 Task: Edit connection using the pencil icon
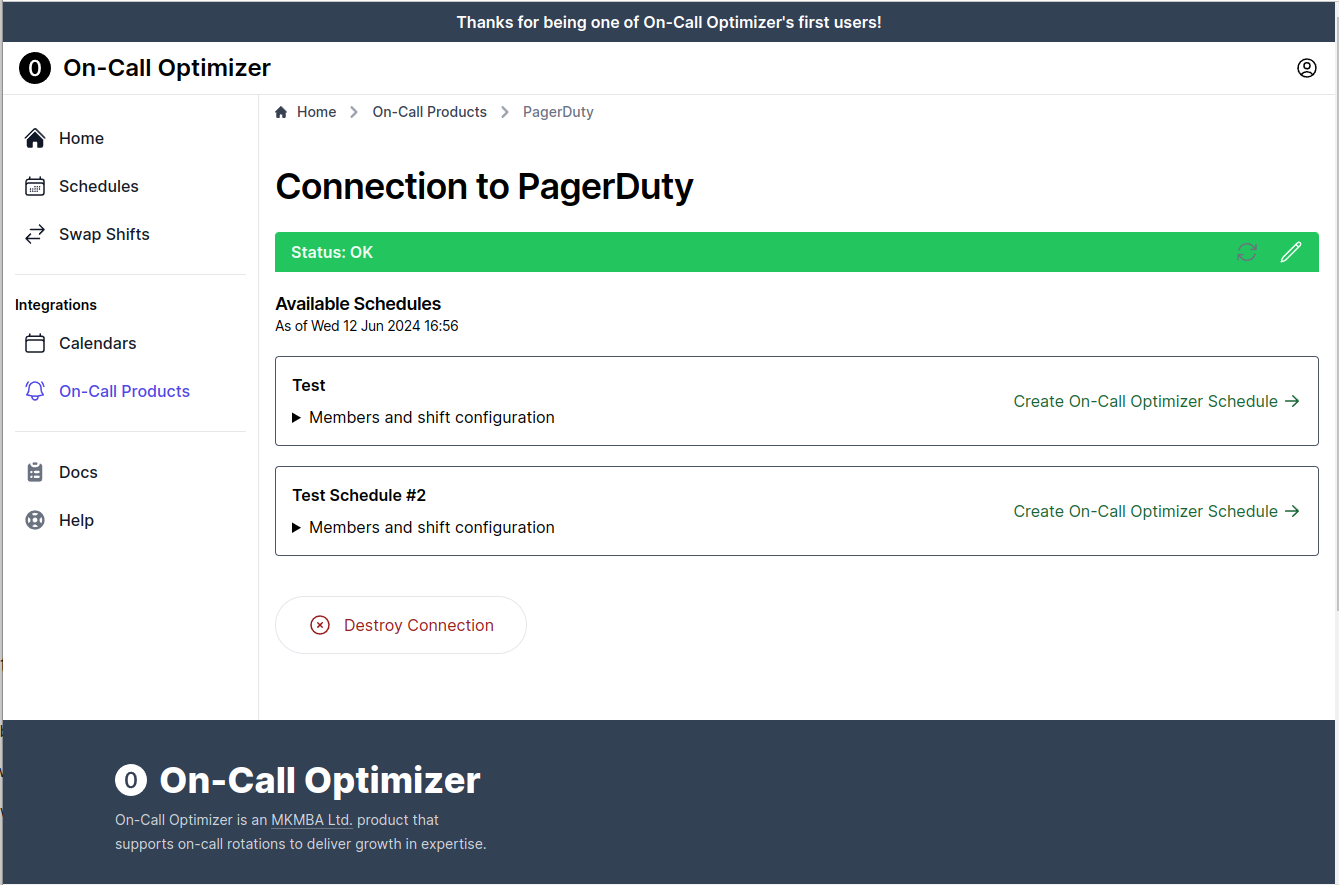pyautogui.click(x=1291, y=252)
